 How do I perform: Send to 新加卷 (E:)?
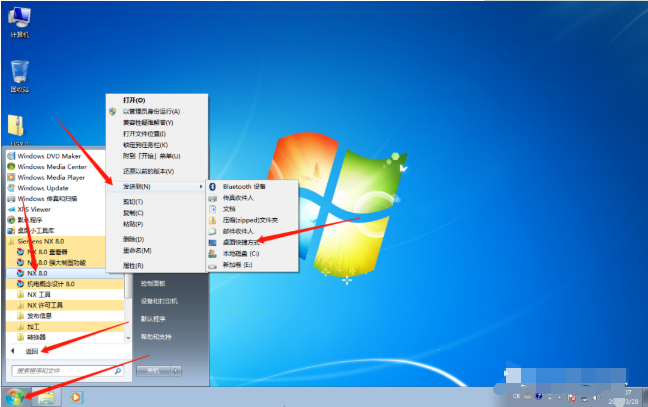point(252,264)
